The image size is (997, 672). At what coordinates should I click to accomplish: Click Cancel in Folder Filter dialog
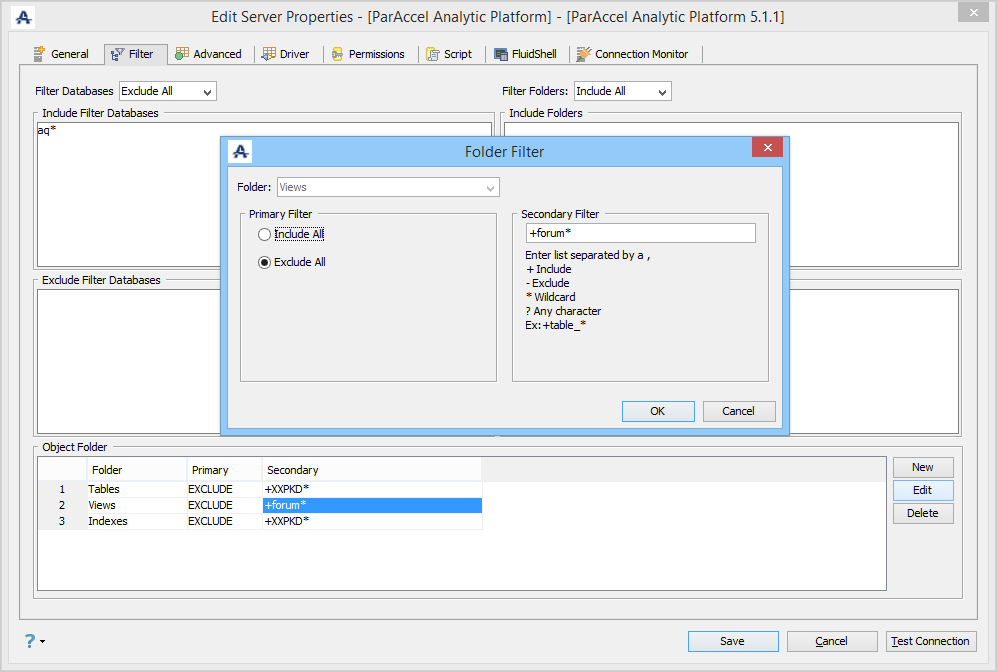coord(739,411)
